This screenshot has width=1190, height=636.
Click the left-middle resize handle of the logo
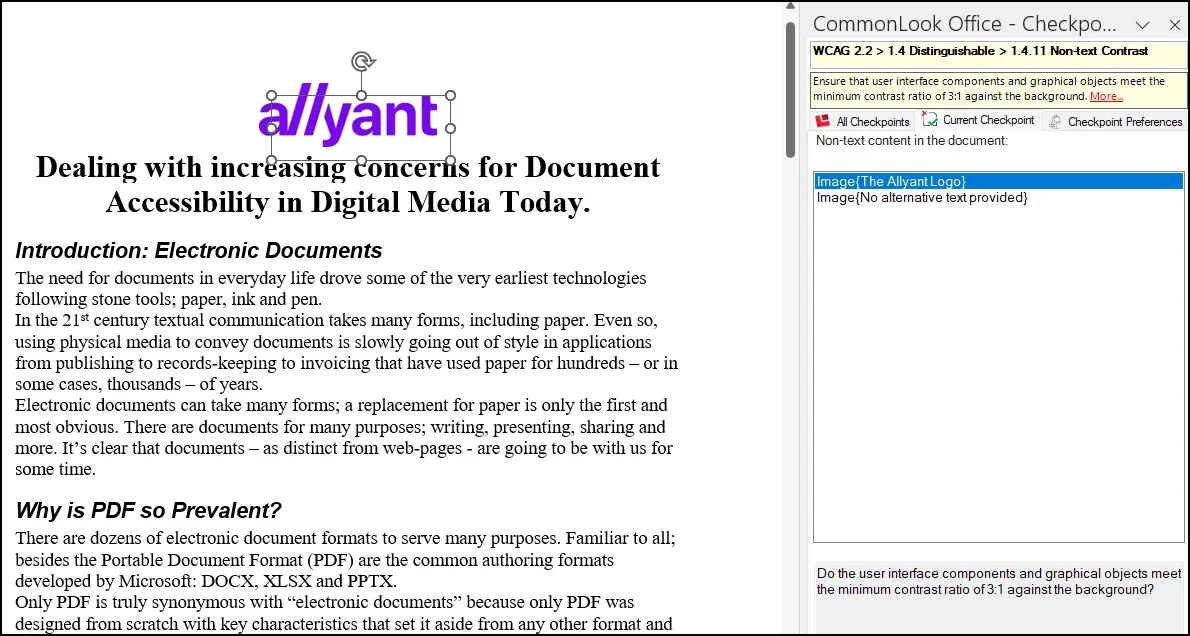[272, 128]
